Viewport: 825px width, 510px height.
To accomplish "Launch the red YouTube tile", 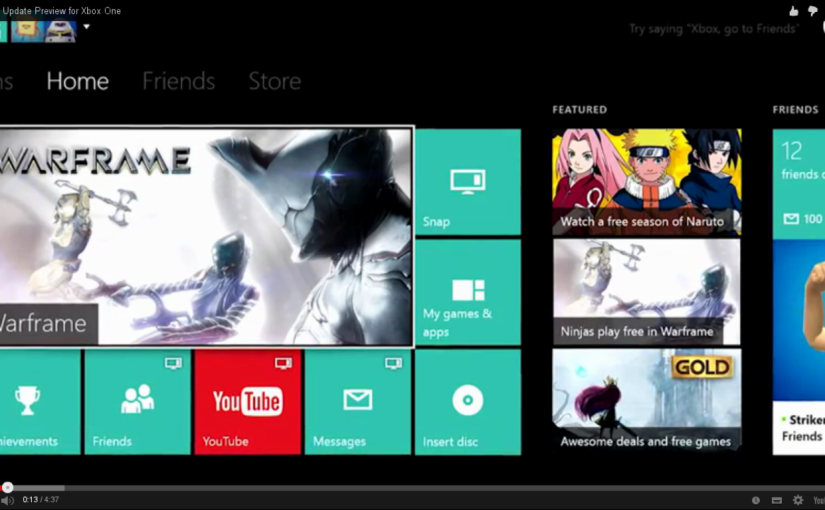I will point(247,402).
